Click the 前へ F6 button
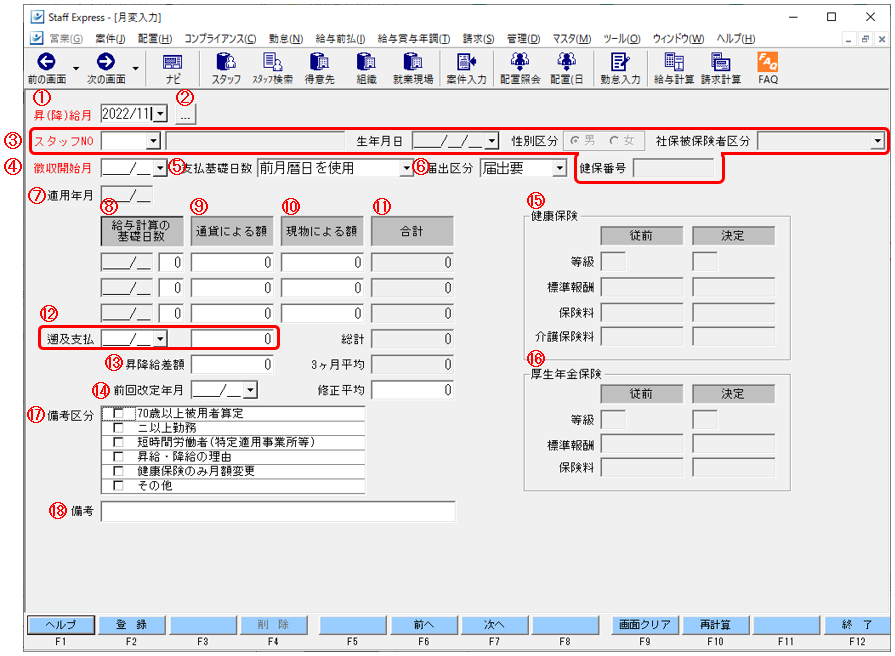The width and height of the screenshot is (895, 656). point(424,625)
